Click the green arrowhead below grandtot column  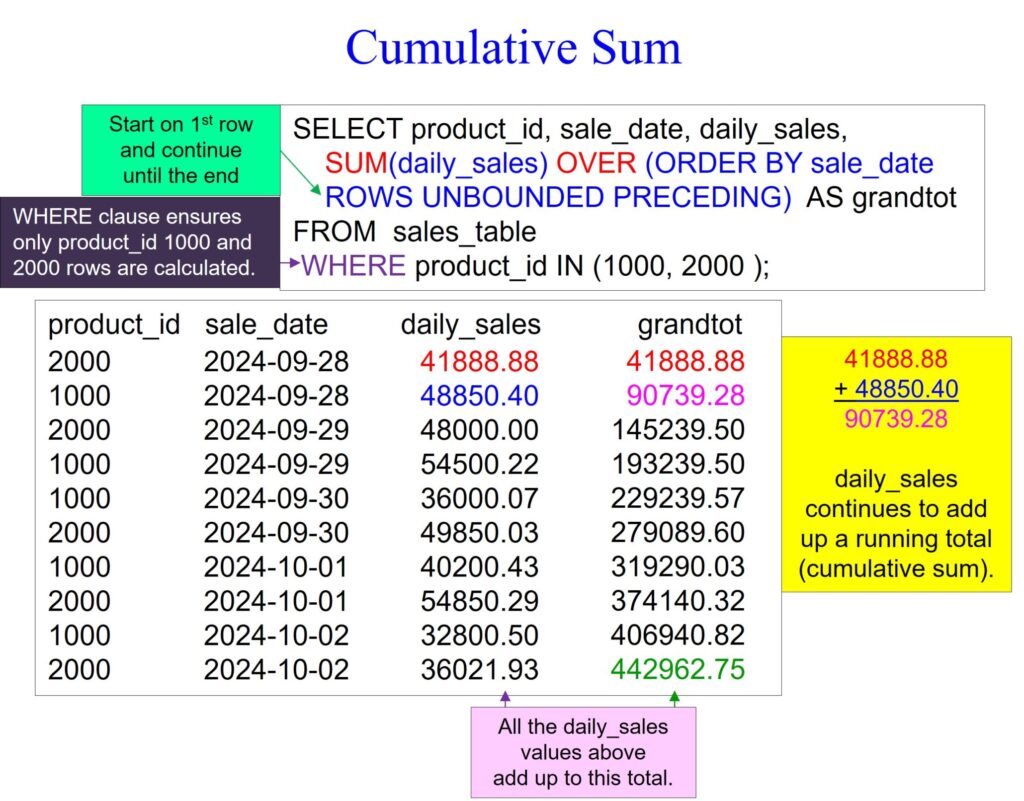[x=674, y=697]
